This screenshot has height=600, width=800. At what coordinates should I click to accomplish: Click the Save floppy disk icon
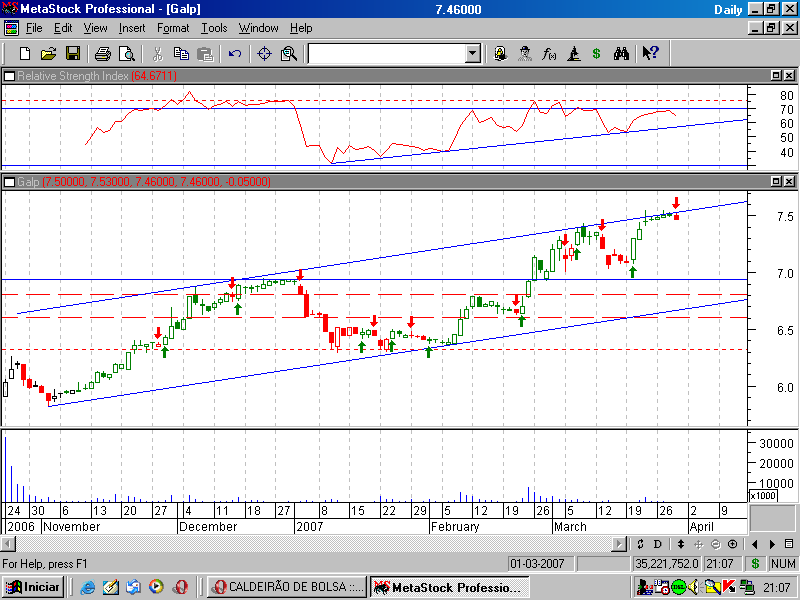73,54
